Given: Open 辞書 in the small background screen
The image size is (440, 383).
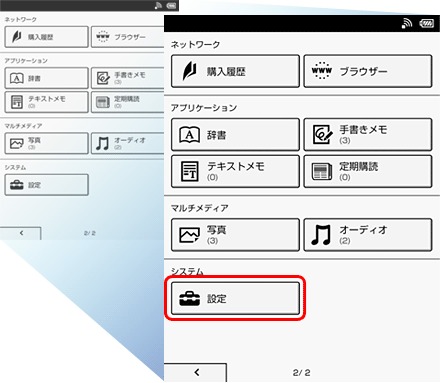Looking at the screenshot, I should [x=46, y=78].
